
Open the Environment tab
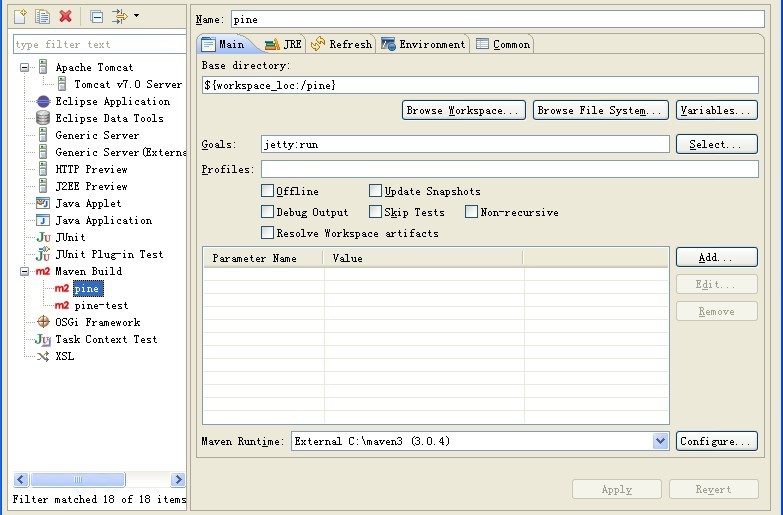click(x=423, y=44)
